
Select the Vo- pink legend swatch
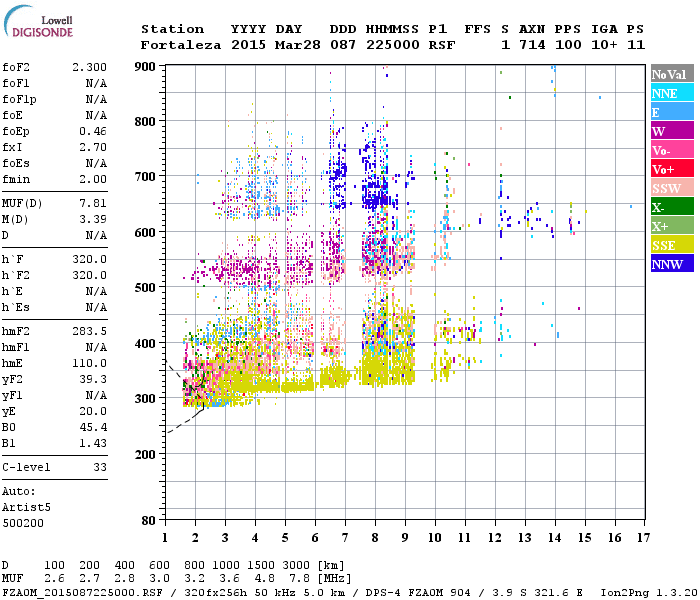tap(672, 150)
